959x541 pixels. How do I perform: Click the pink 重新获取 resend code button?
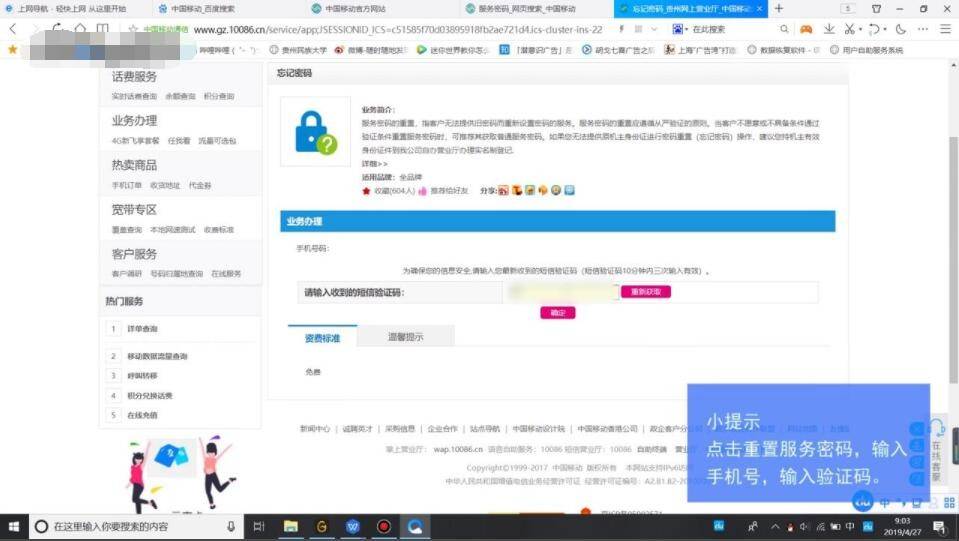coord(646,292)
